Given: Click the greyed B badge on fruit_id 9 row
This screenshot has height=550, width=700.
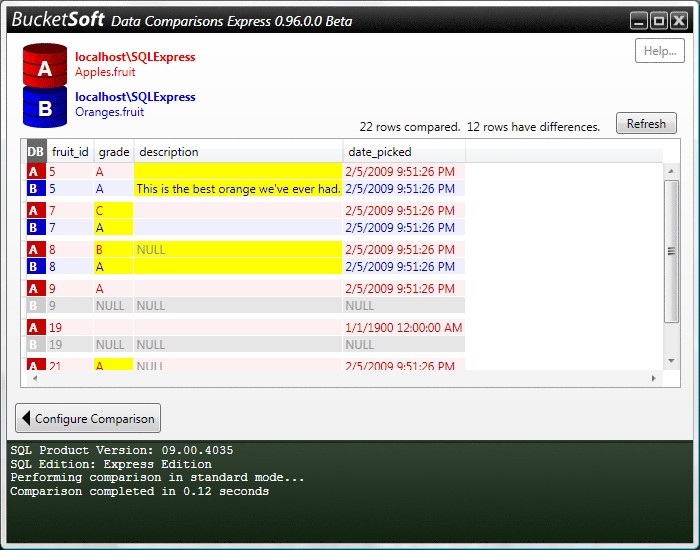Looking at the screenshot, I should point(36,305).
